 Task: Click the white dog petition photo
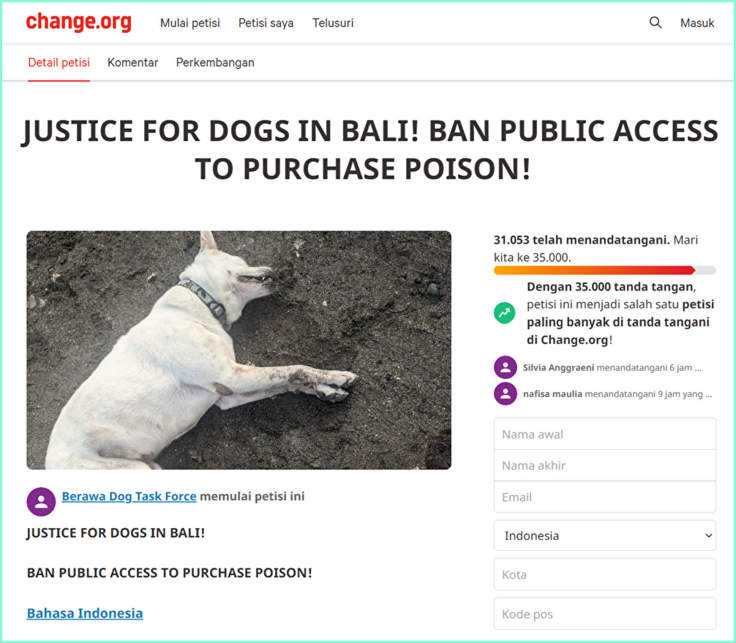click(239, 350)
